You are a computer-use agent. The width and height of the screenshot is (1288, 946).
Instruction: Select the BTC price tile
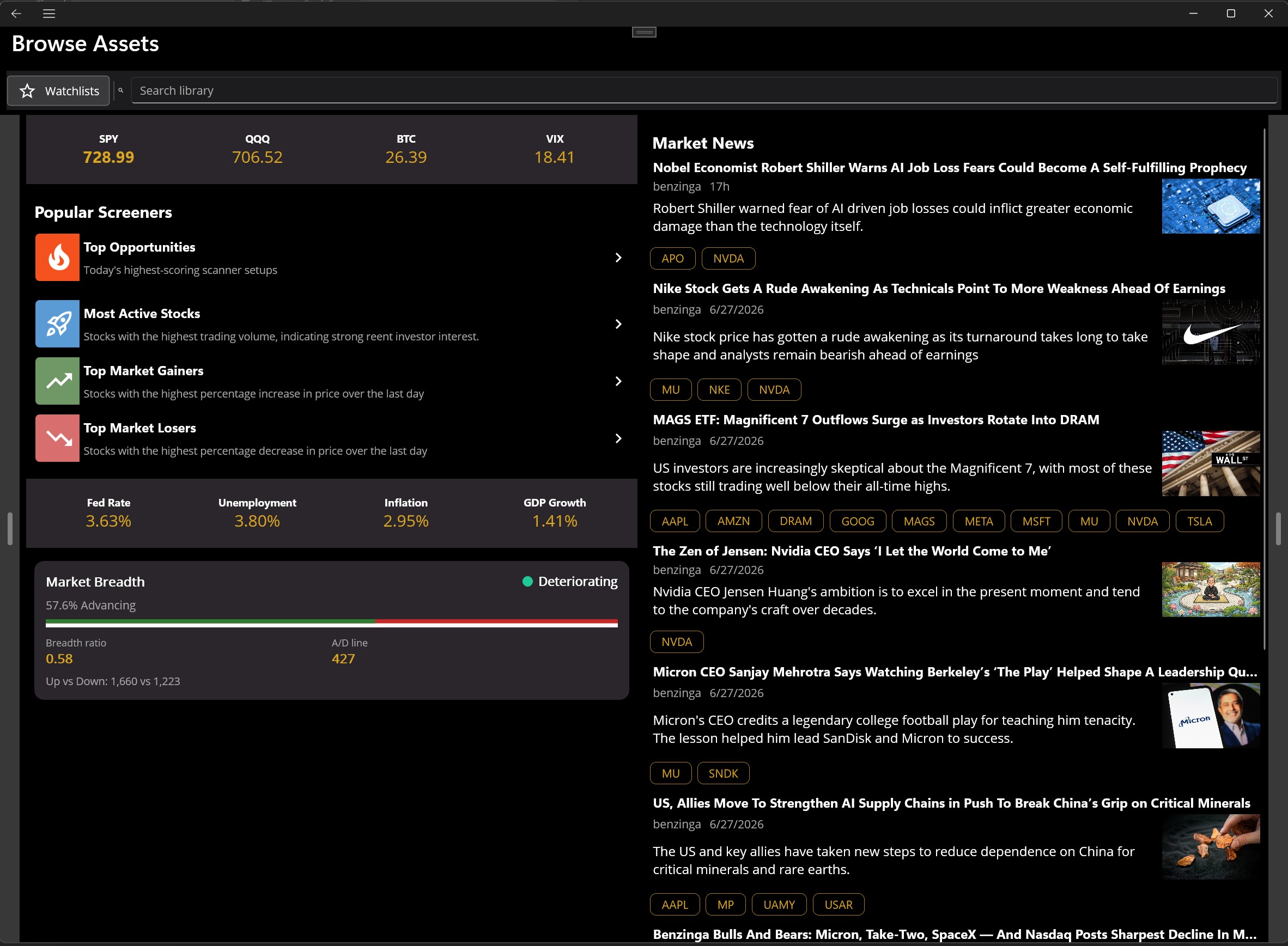click(x=406, y=149)
